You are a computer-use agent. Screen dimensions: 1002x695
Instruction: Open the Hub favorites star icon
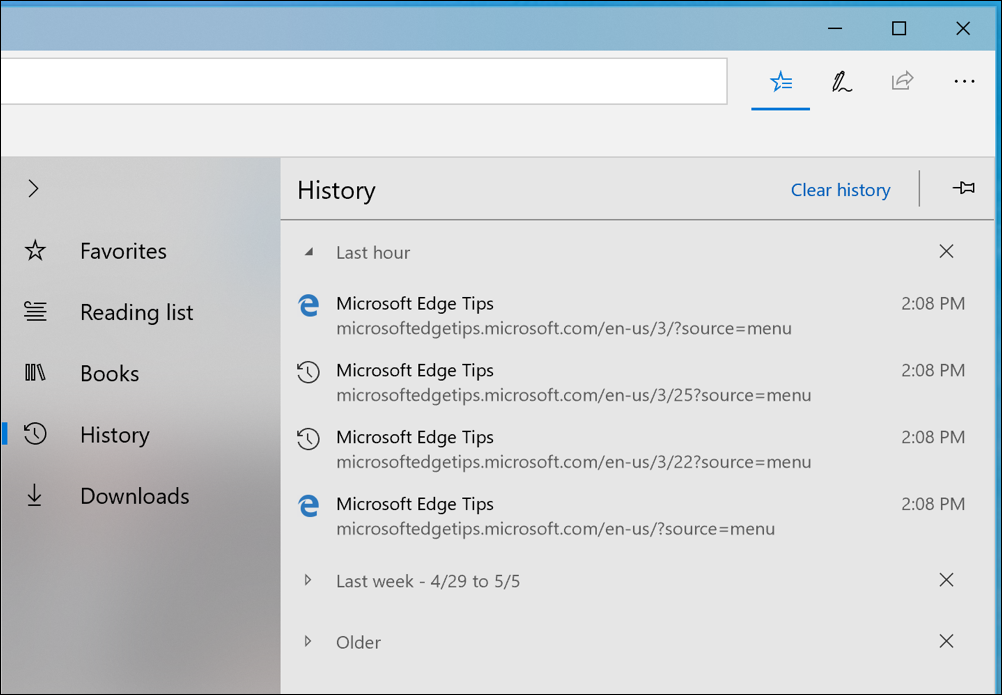(781, 82)
